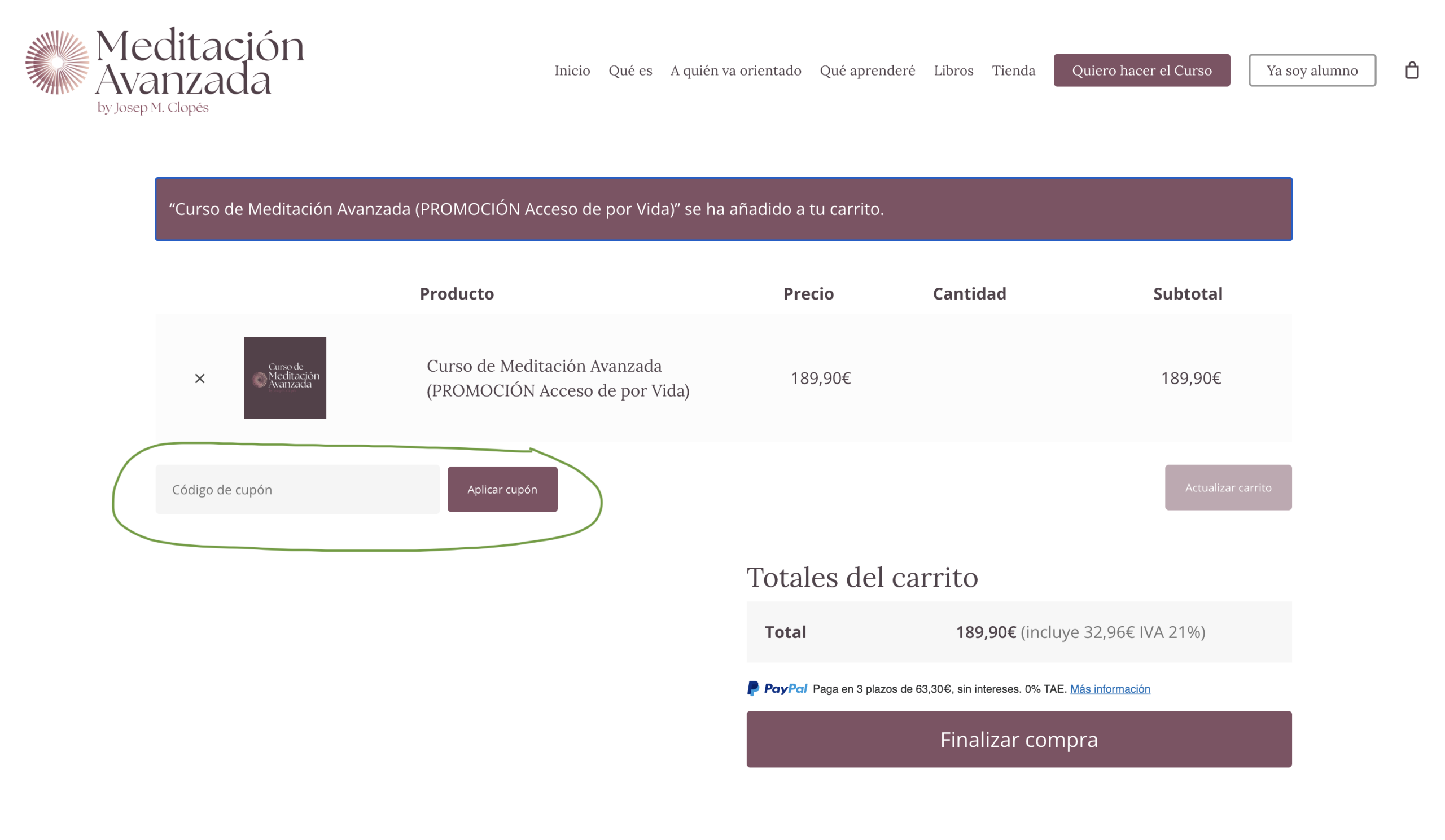Open the Tienda menu link

tap(1013, 71)
